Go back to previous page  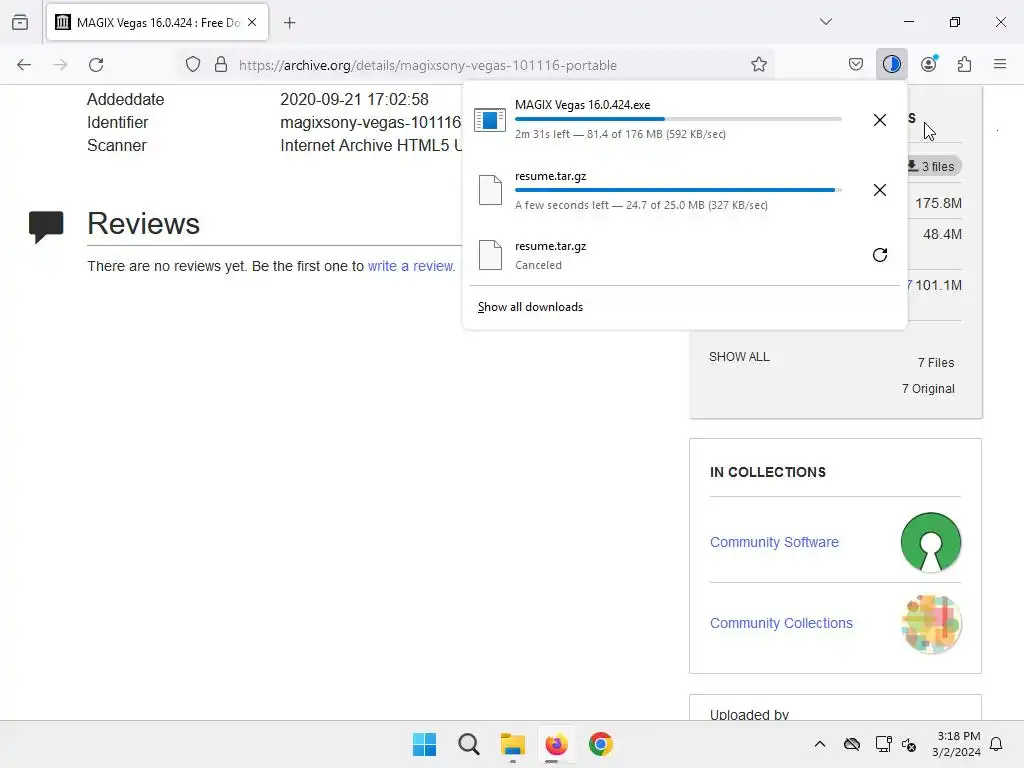(x=24, y=65)
